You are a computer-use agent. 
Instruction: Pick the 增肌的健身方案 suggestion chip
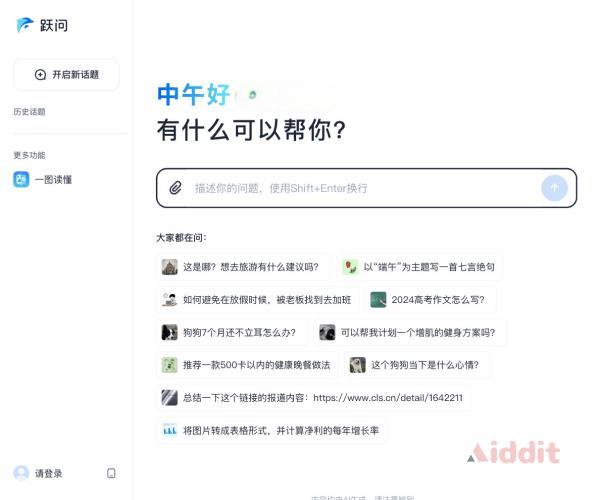pyautogui.click(x=410, y=332)
